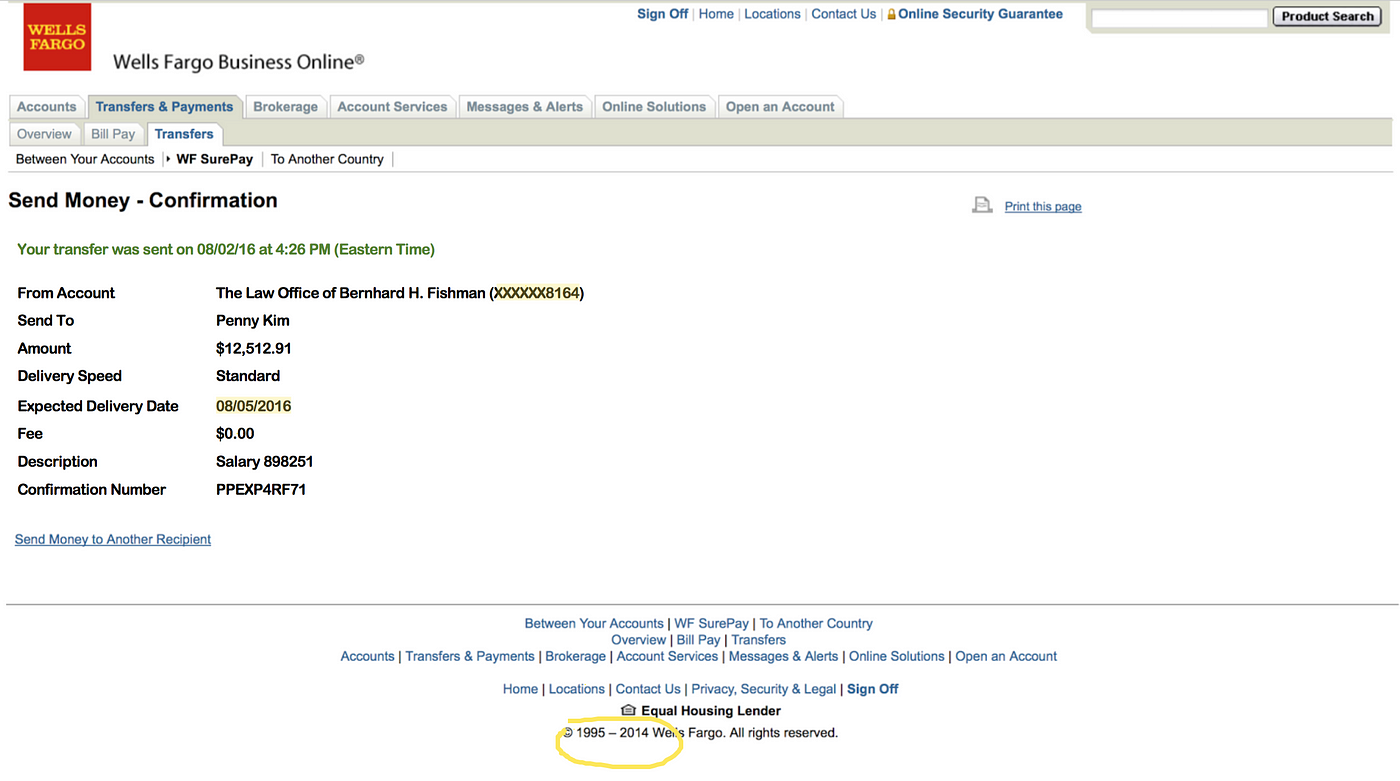Open the footer Bill Pay link

pyautogui.click(x=698, y=640)
